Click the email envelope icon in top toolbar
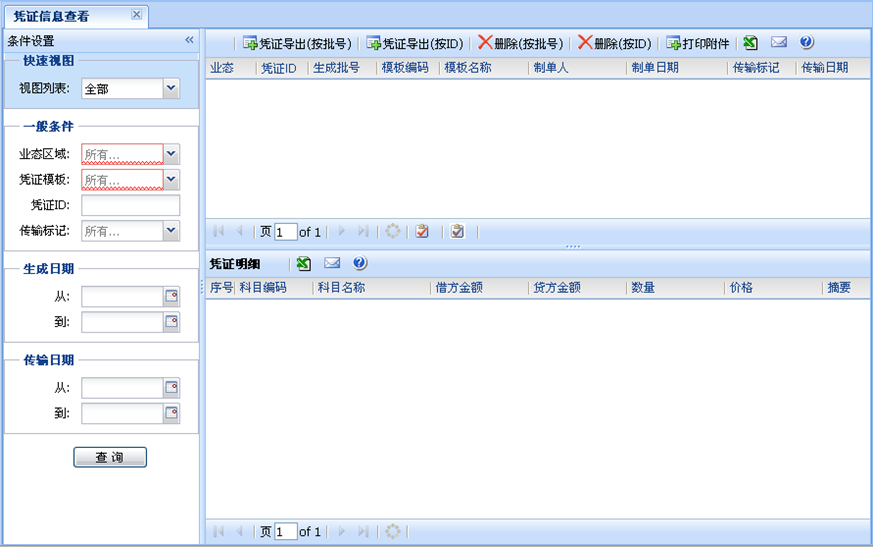Viewport: 873px width, 547px height. click(778, 43)
